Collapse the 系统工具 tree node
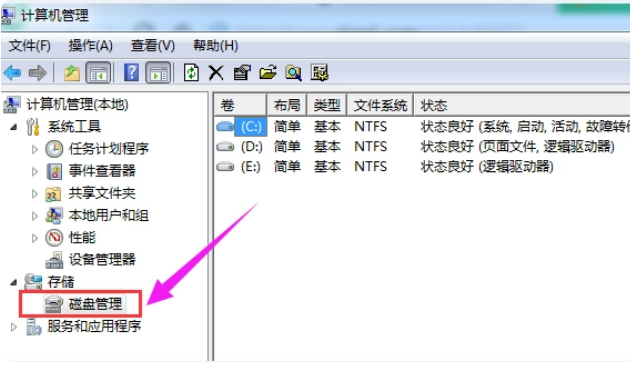This screenshot has width=630, height=382. [14, 127]
